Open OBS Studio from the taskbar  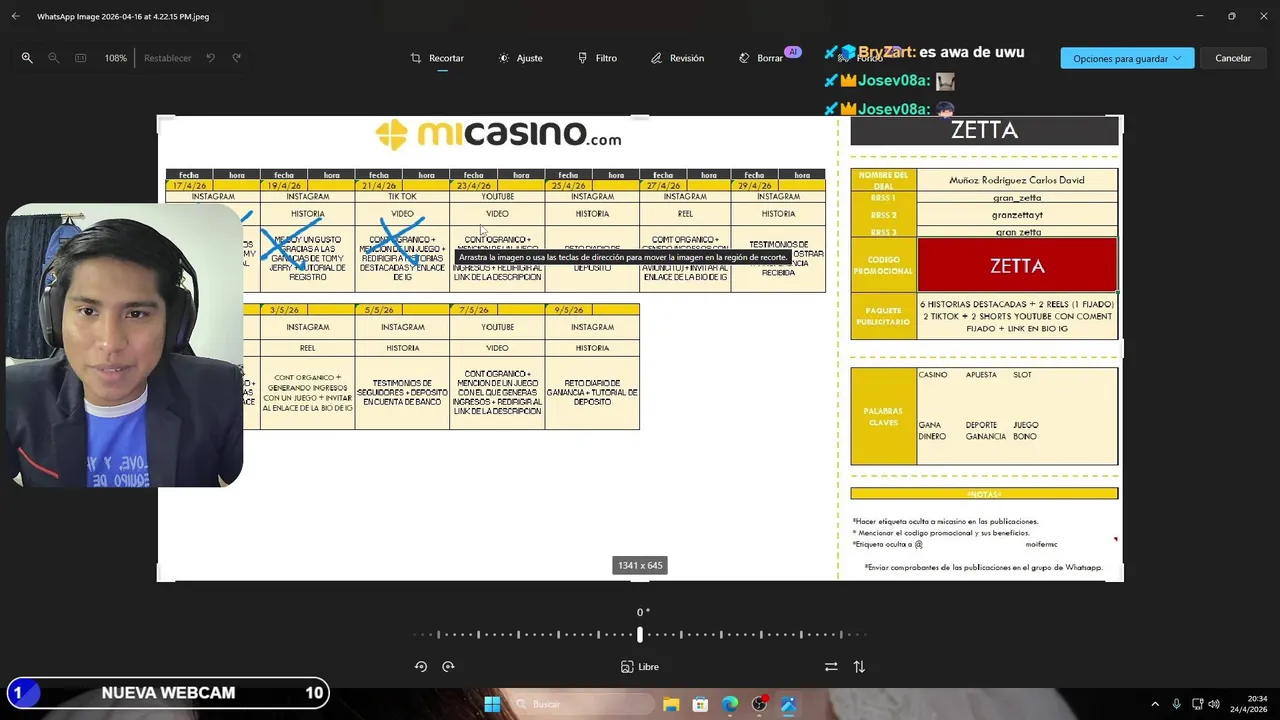759,704
